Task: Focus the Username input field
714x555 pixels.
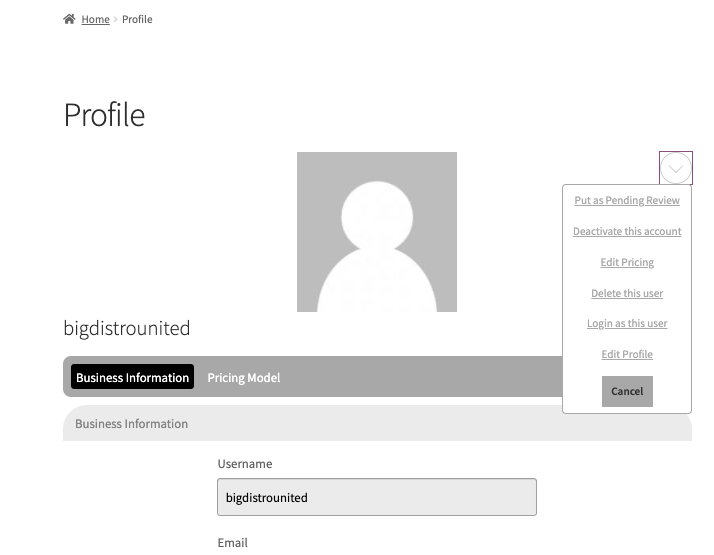Action: coord(377,497)
